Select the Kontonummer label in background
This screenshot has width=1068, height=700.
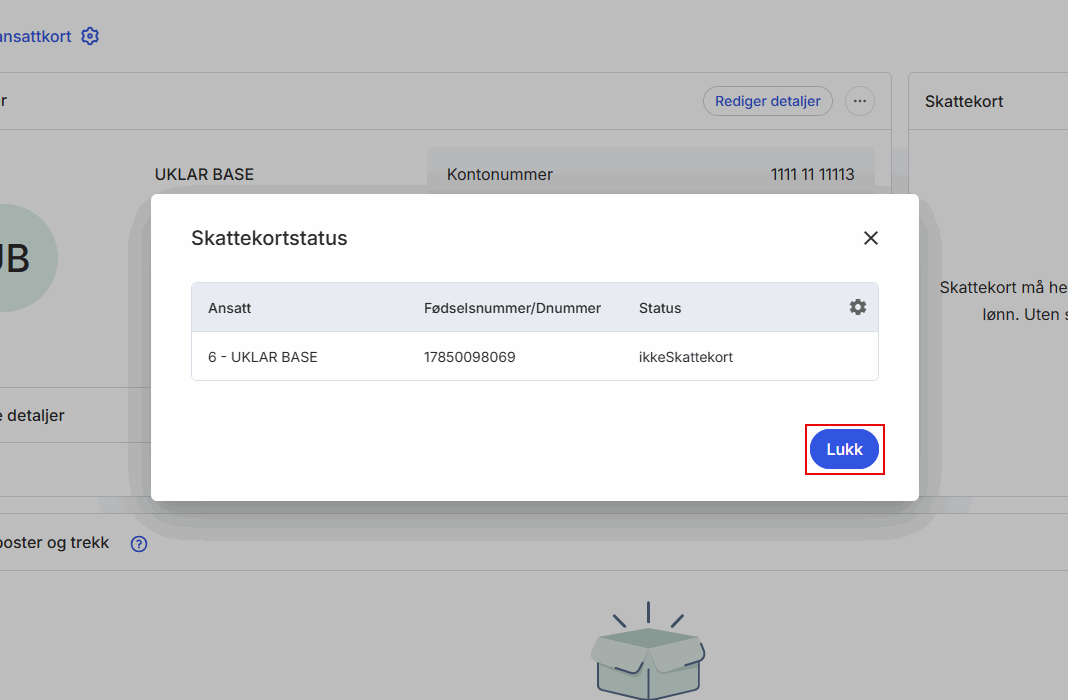(x=499, y=174)
